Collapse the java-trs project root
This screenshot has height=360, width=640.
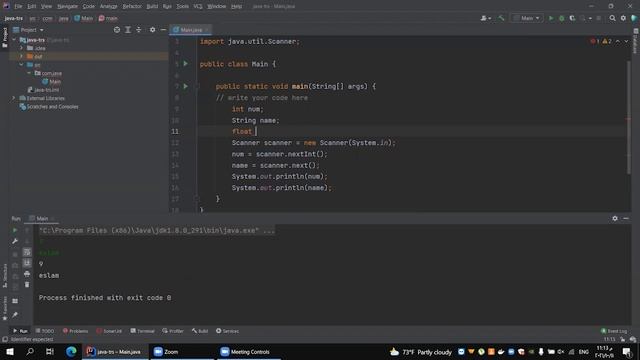pyautogui.click(x=14, y=40)
